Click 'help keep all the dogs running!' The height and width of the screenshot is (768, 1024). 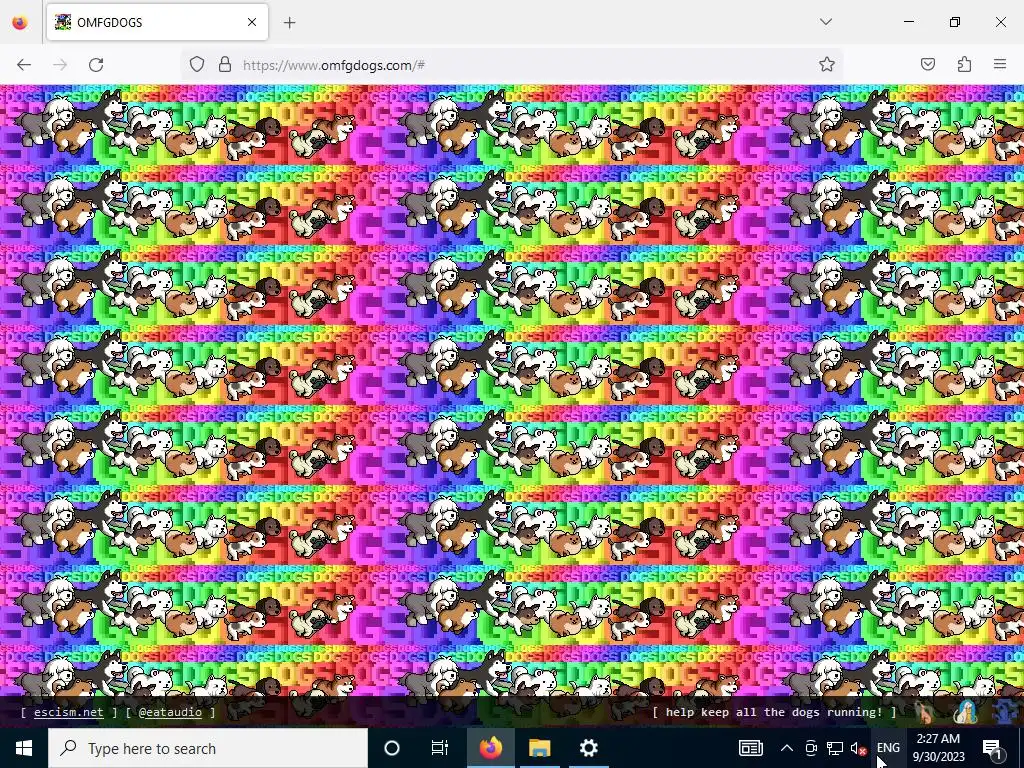774,712
